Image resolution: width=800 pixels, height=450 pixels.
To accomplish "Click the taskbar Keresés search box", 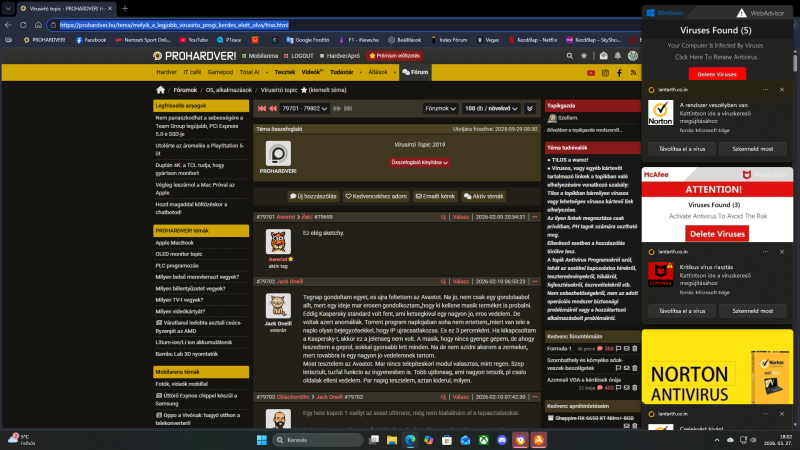I will pos(317,440).
